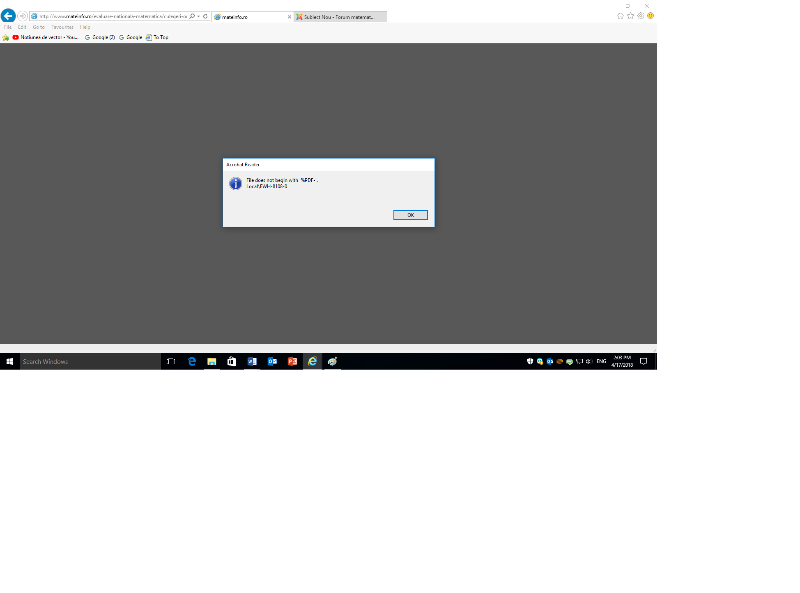Open the File menu

tap(8, 27)
